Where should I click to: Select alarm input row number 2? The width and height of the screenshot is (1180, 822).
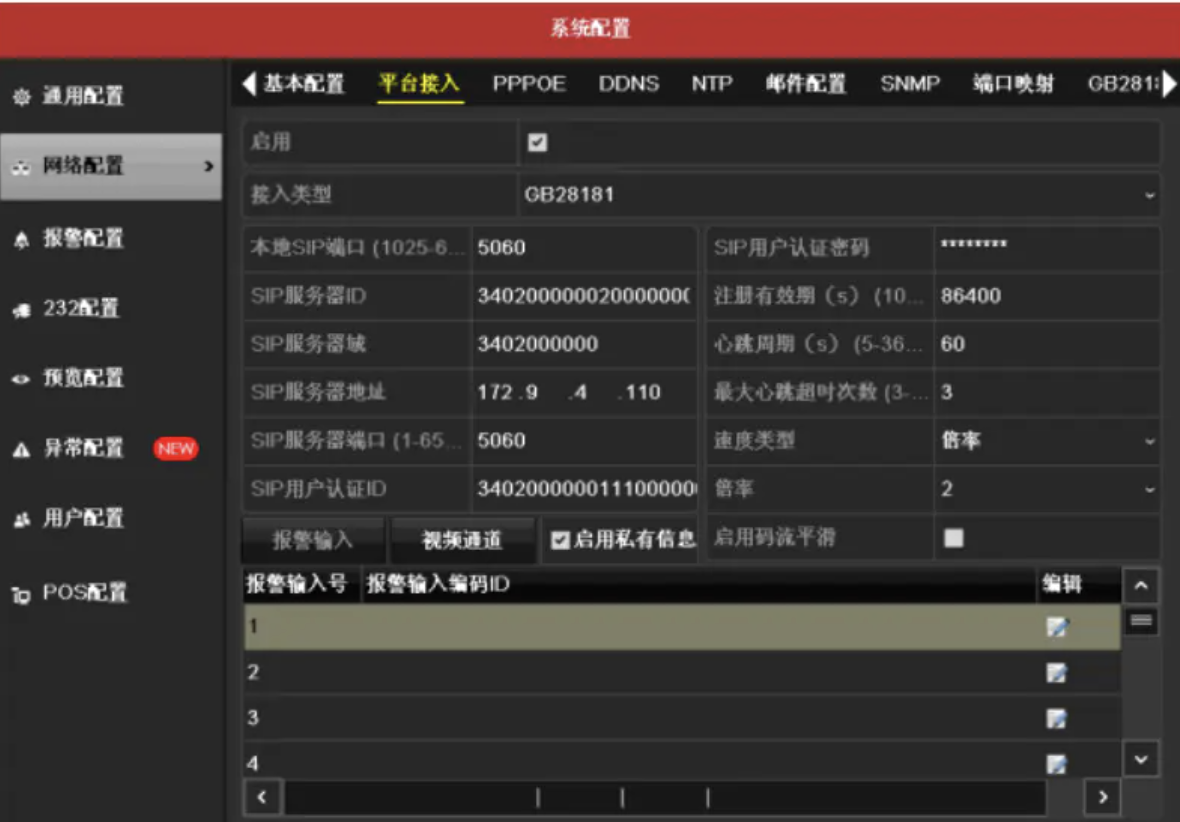[x=682, y=673]
